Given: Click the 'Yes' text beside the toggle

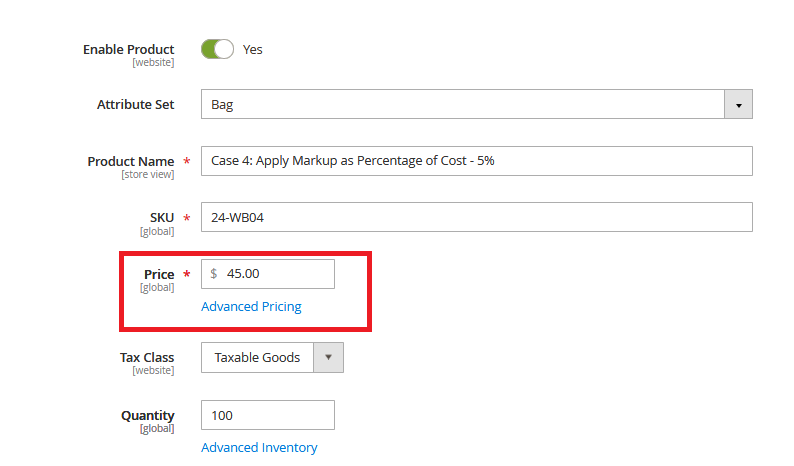Looking at the screenshot, I should coord(253,49).
